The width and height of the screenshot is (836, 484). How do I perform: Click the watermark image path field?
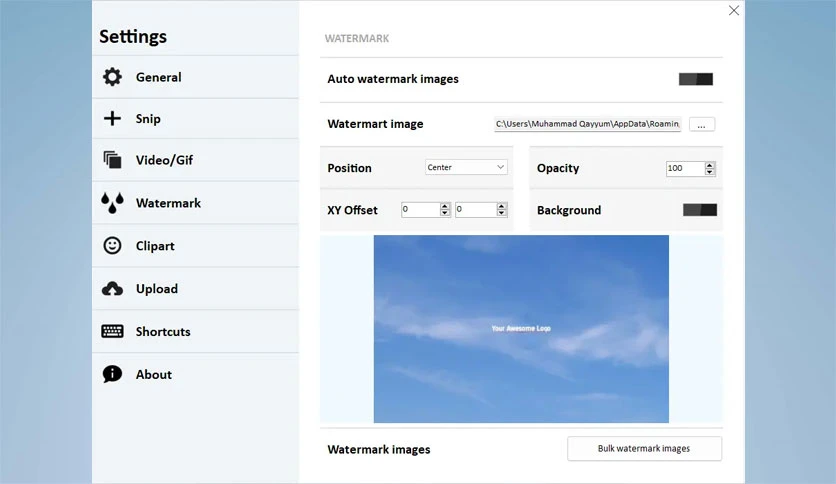(x=588, y=124)
